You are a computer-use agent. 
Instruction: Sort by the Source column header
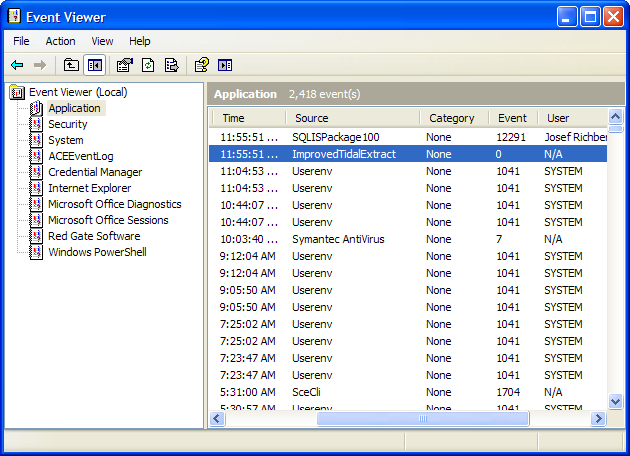coord(353,118)
